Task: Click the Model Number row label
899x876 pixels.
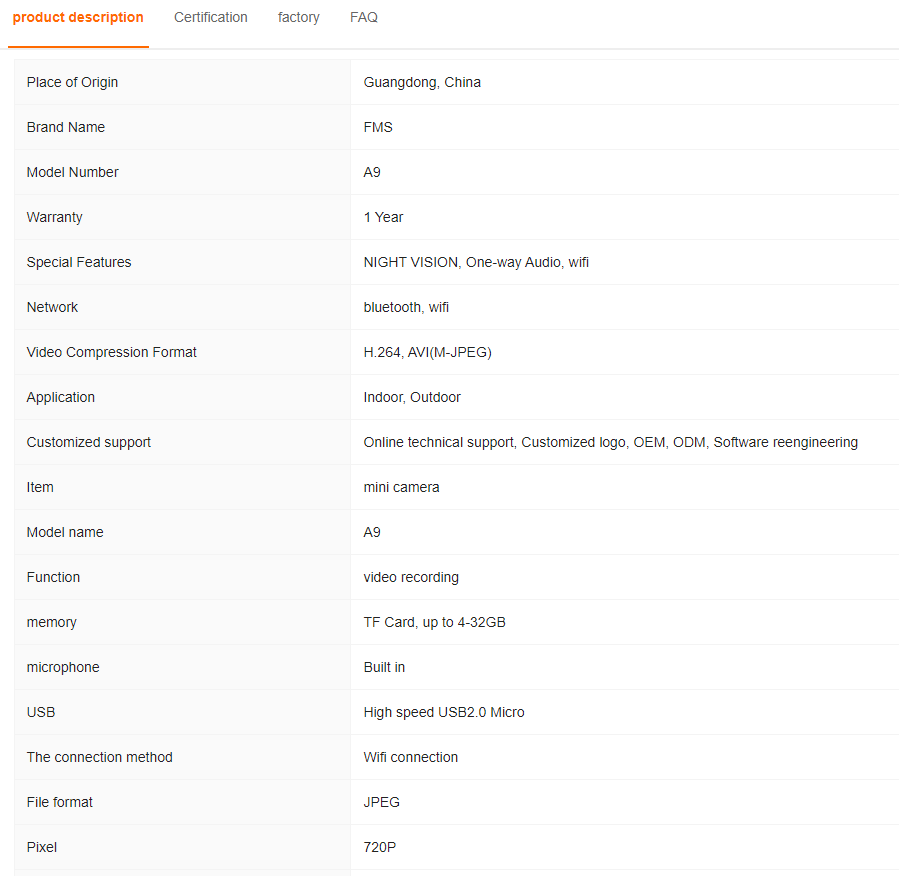Action: 72,172
